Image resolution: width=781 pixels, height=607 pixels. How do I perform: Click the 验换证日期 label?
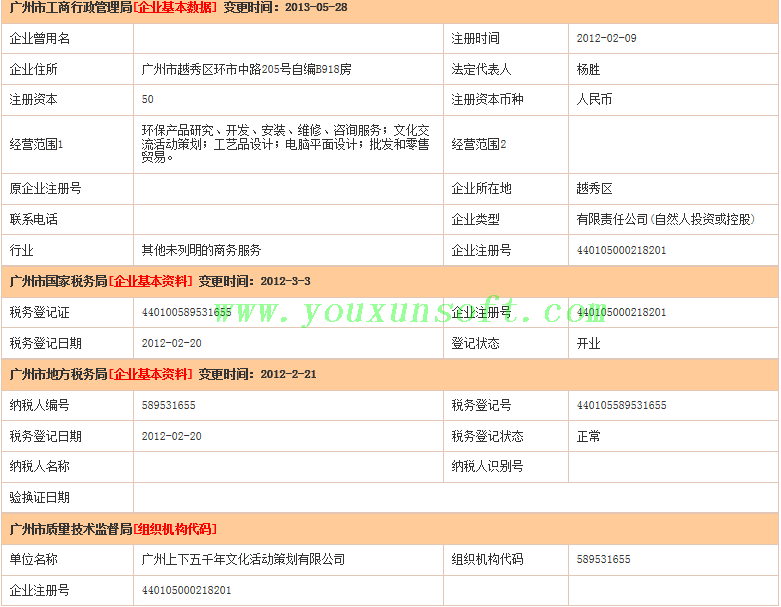39,497
